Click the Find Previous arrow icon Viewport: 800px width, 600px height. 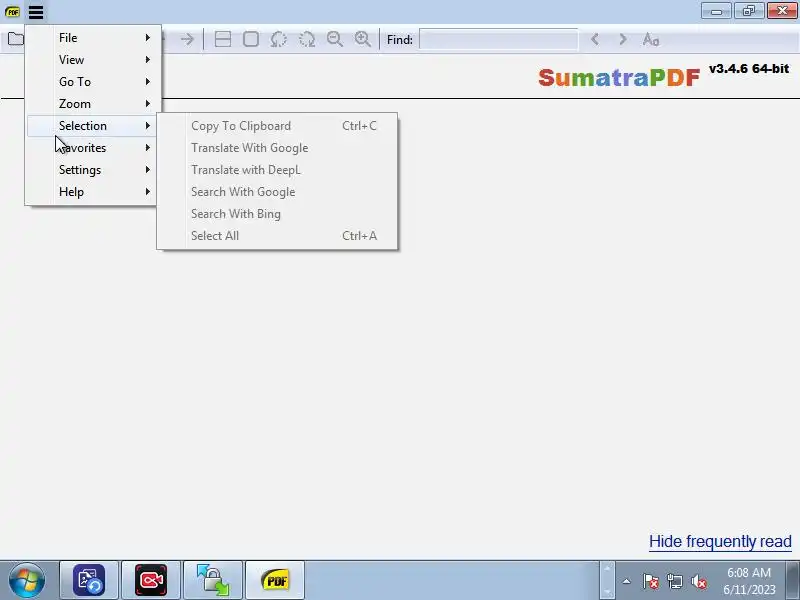[x=595, y=39]
